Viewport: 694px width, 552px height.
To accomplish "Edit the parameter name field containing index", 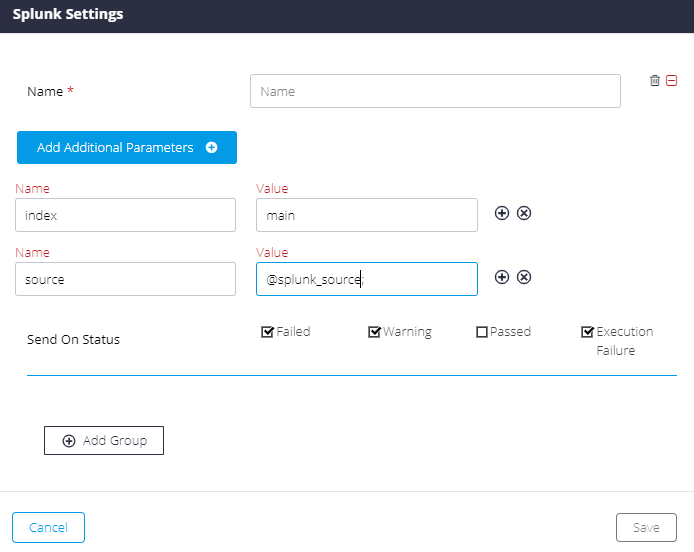I will (125, 215).
